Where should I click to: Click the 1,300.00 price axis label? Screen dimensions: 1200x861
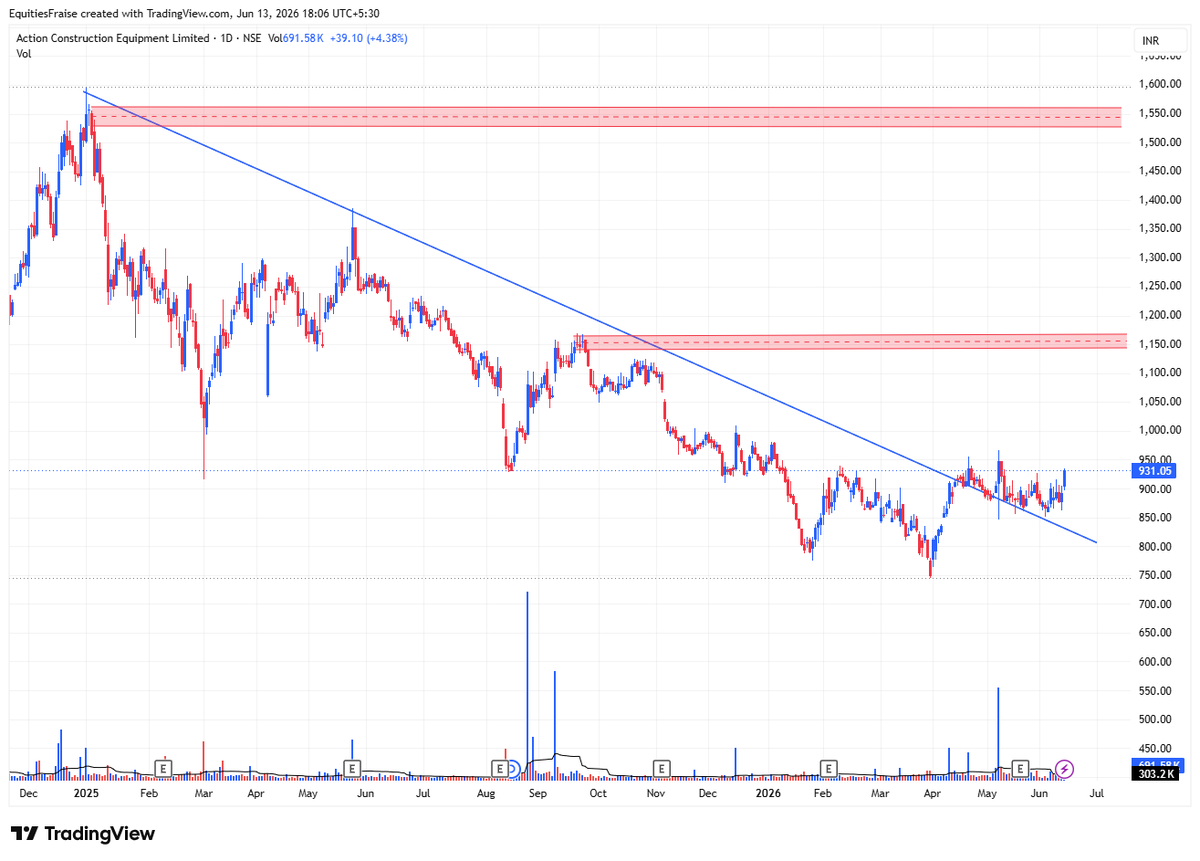1160,257
